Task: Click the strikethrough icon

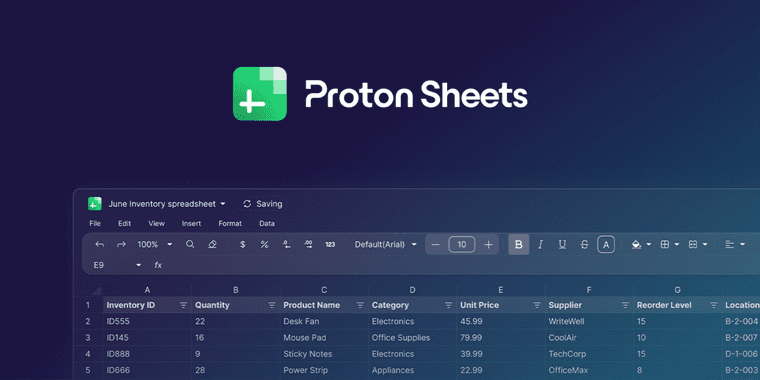Action: pos(584,244)
